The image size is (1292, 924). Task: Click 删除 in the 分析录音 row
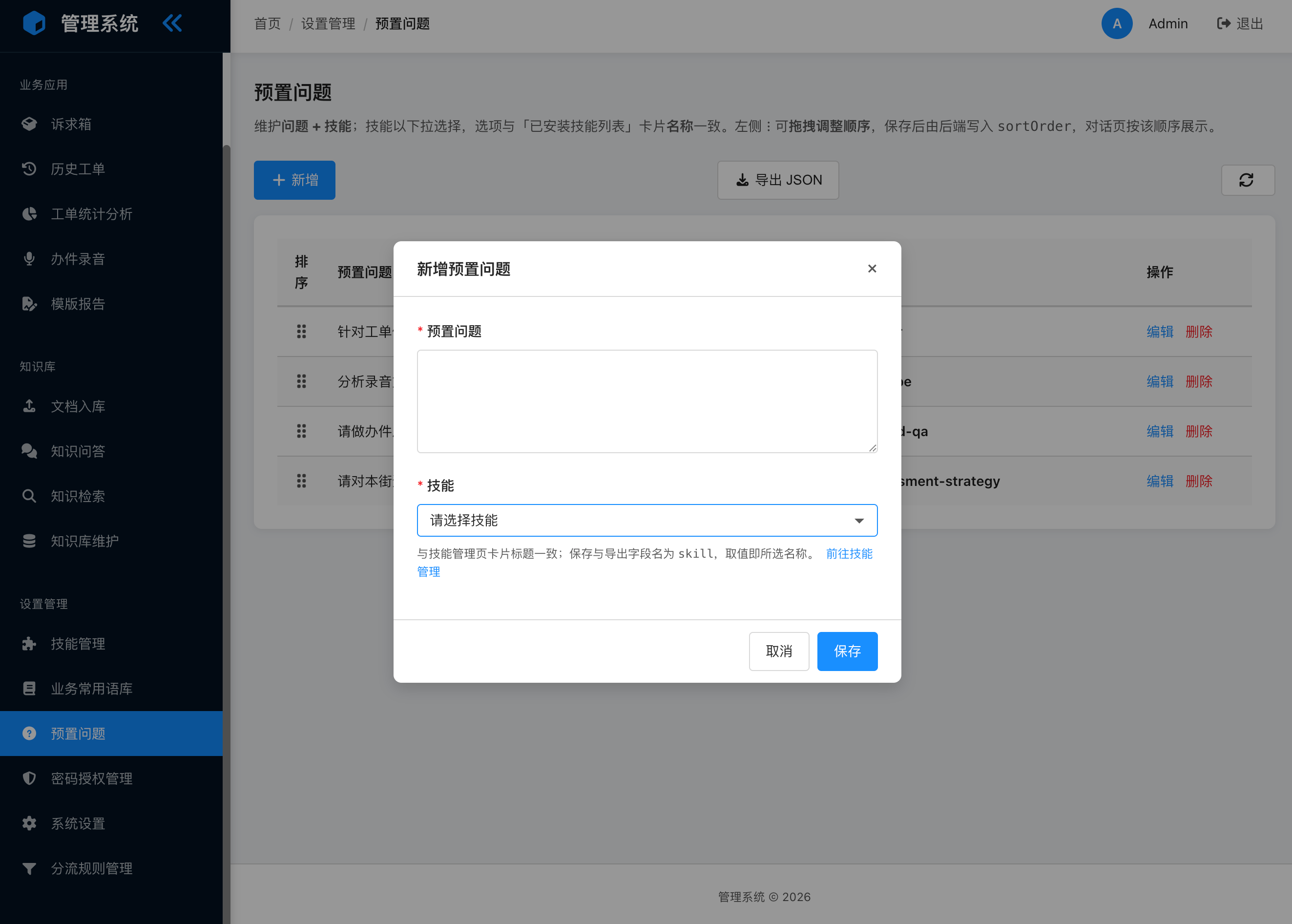1199,381
